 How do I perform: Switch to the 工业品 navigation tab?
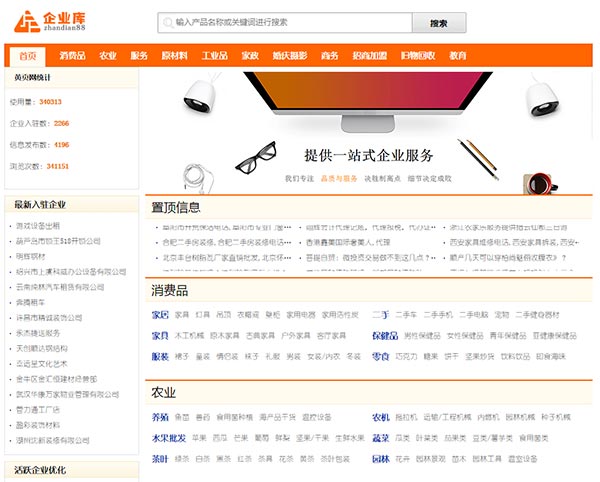click(x=214, y=56)
